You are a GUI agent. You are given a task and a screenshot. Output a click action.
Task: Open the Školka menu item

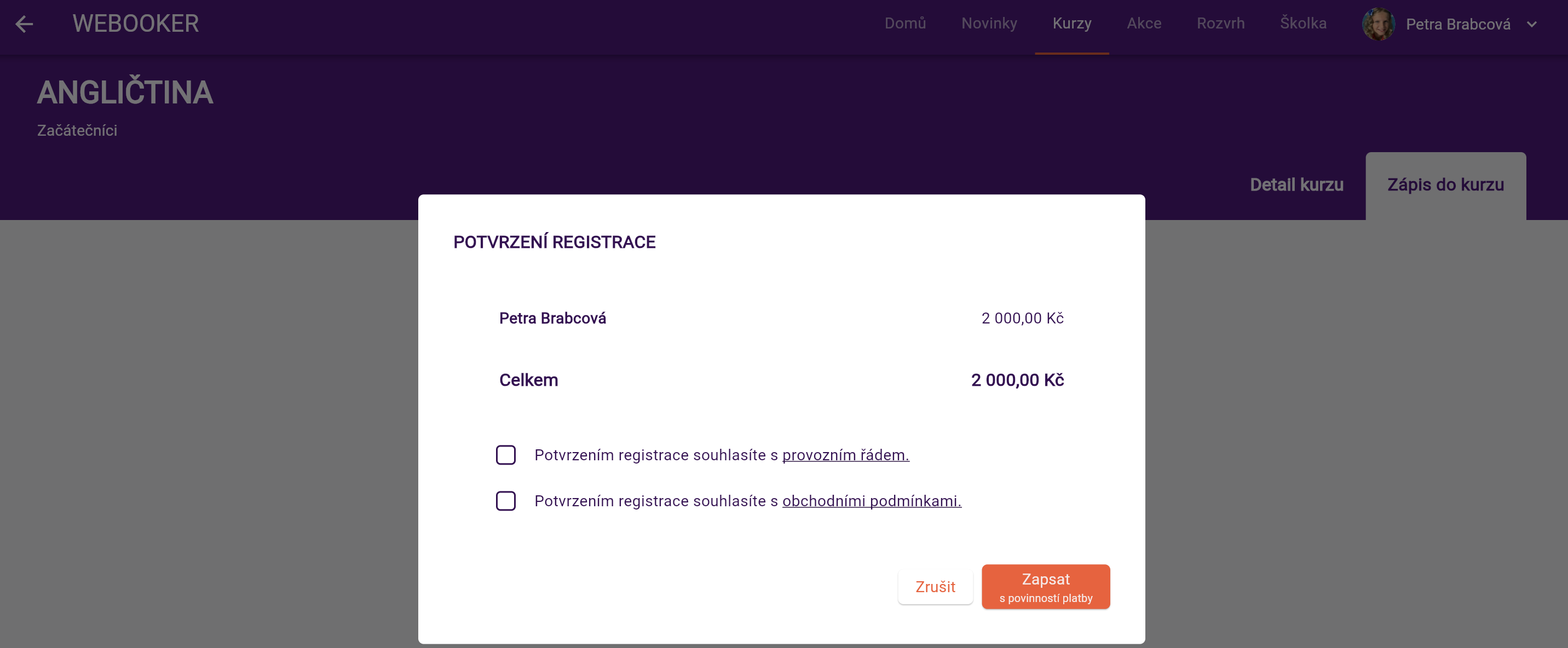pyautogui.click(x=1302, y=23)
